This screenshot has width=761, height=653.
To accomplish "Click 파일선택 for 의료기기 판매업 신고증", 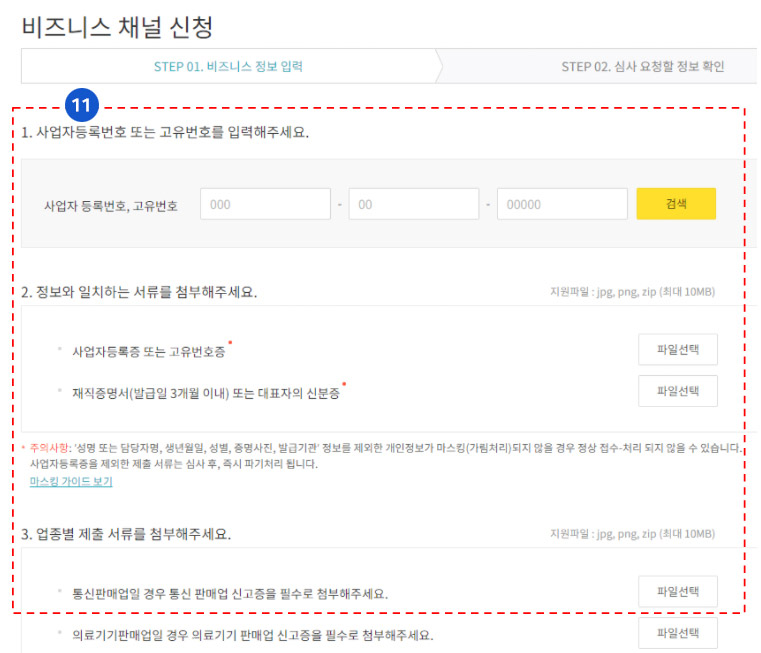I will point(677,633).
